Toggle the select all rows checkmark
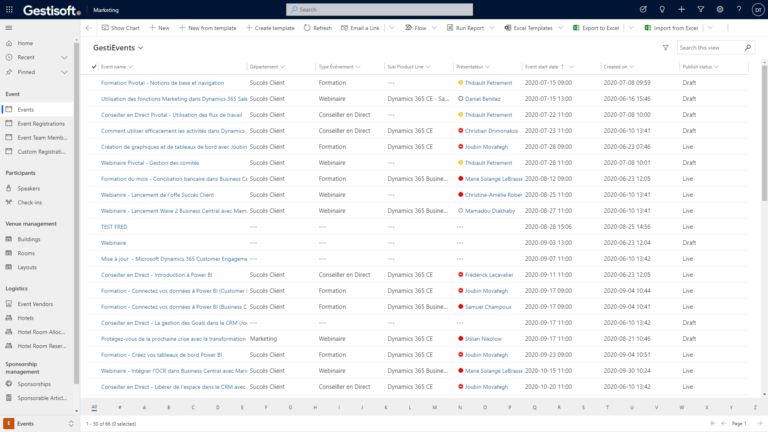Image resolution: width=768 pixels, height=432 pixels. click(x=94, y=67)
